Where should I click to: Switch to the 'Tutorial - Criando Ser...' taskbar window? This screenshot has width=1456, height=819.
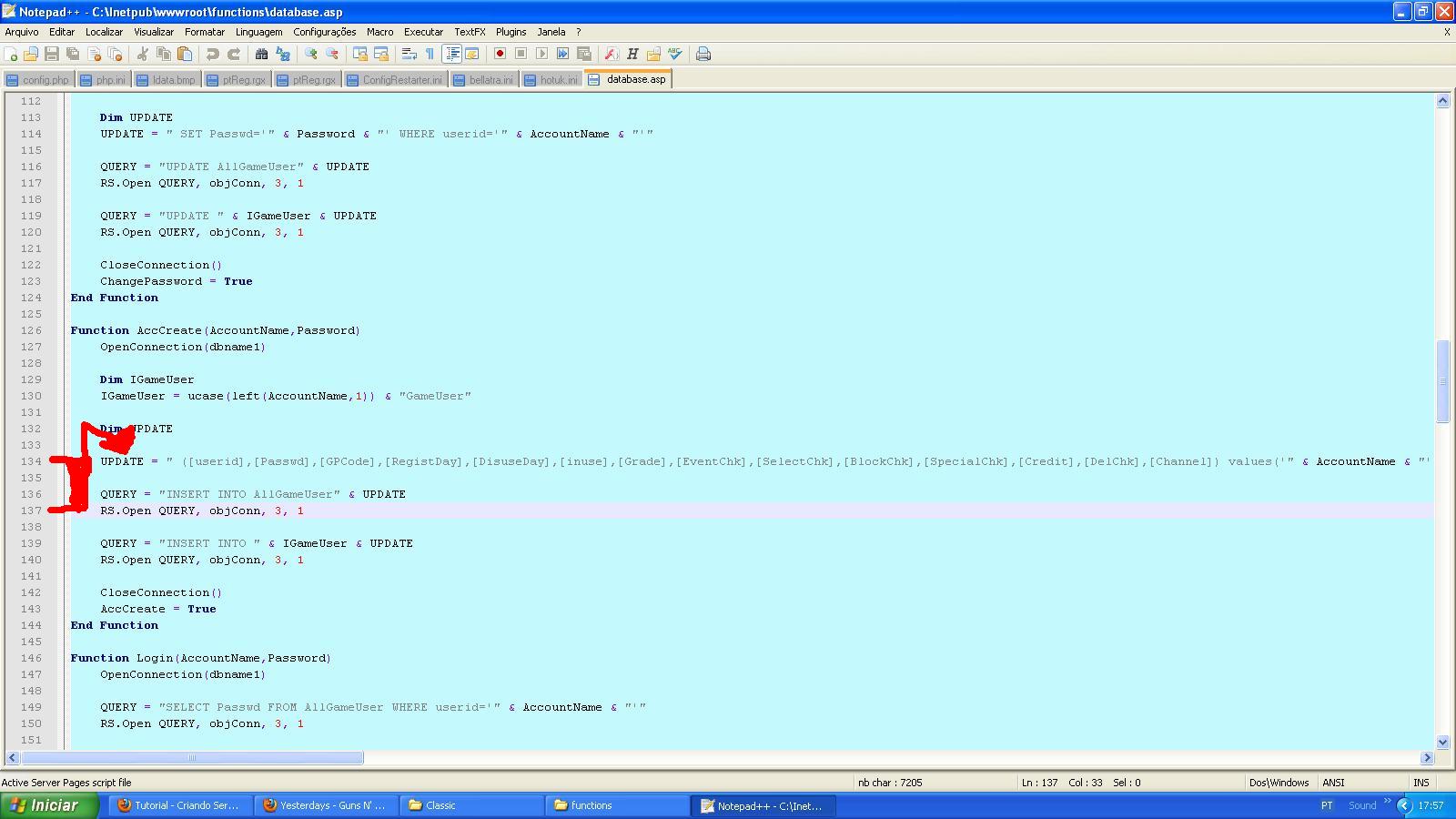point(180,805)
